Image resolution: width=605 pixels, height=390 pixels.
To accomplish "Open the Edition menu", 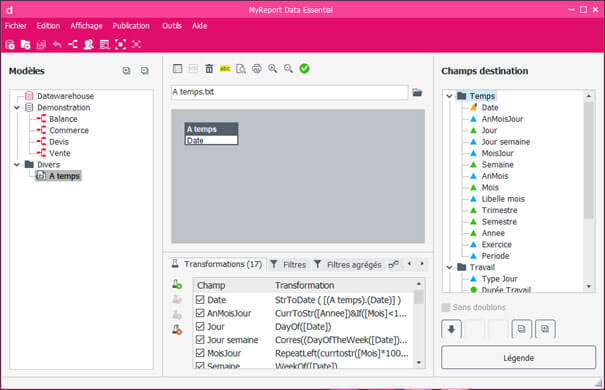I will point(48,26).
